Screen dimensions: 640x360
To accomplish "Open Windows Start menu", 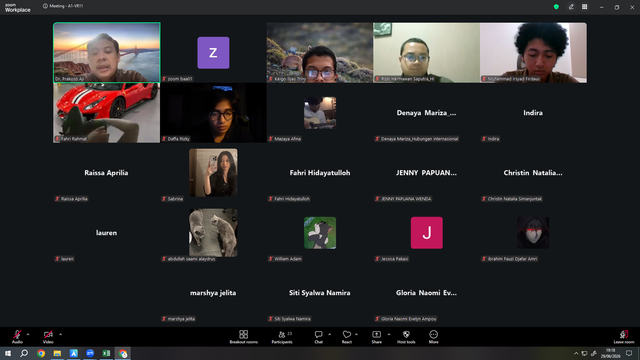I will pyautogui.click(x=8, y=353).
